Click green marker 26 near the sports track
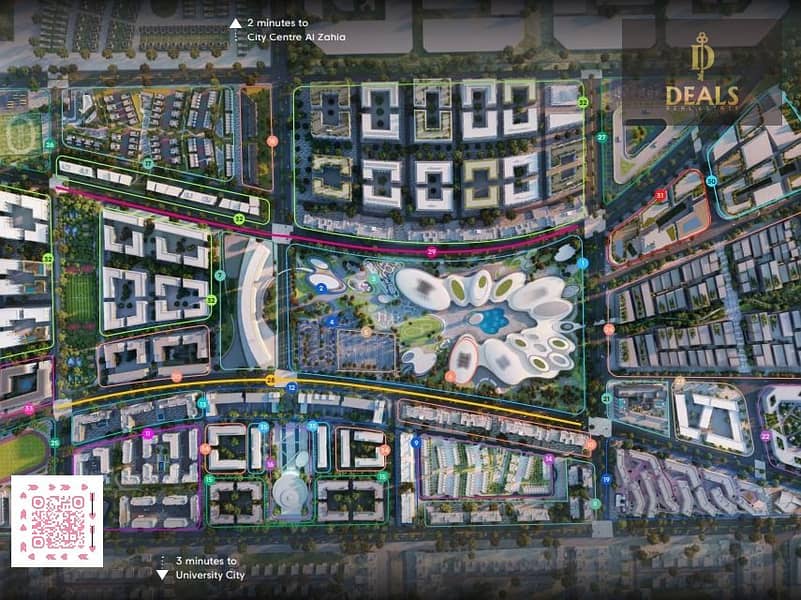The width and height of the screenshot is (801, 600). [x=48, y=144]
